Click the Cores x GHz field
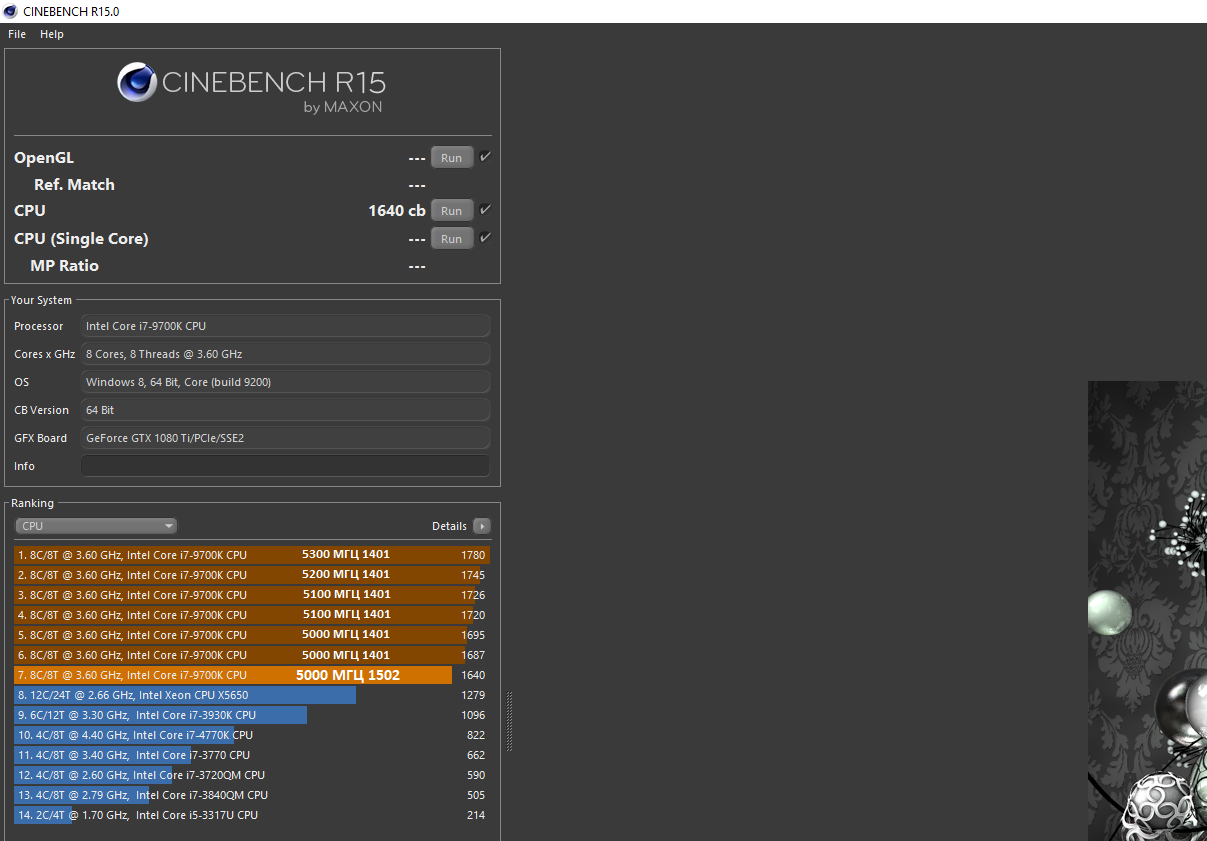 [x=286, y=354]
